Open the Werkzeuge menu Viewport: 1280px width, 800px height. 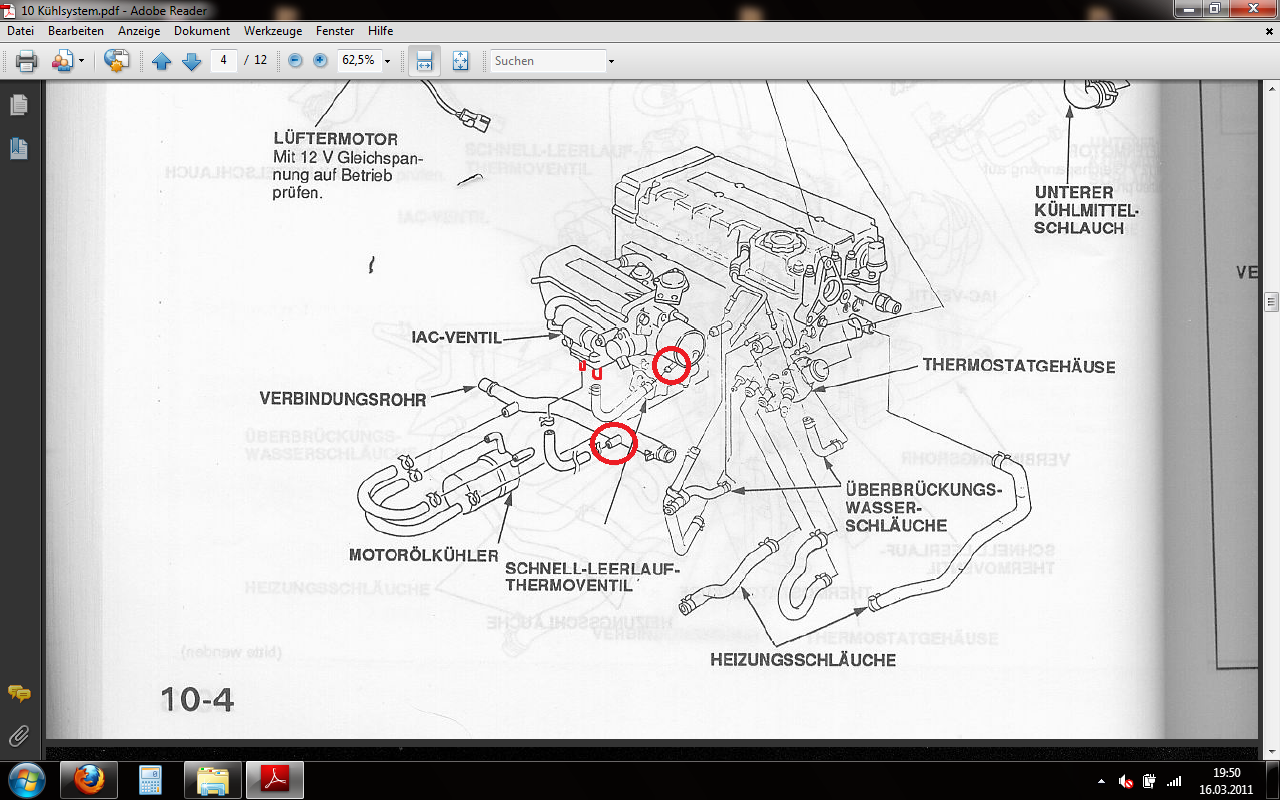273,31
